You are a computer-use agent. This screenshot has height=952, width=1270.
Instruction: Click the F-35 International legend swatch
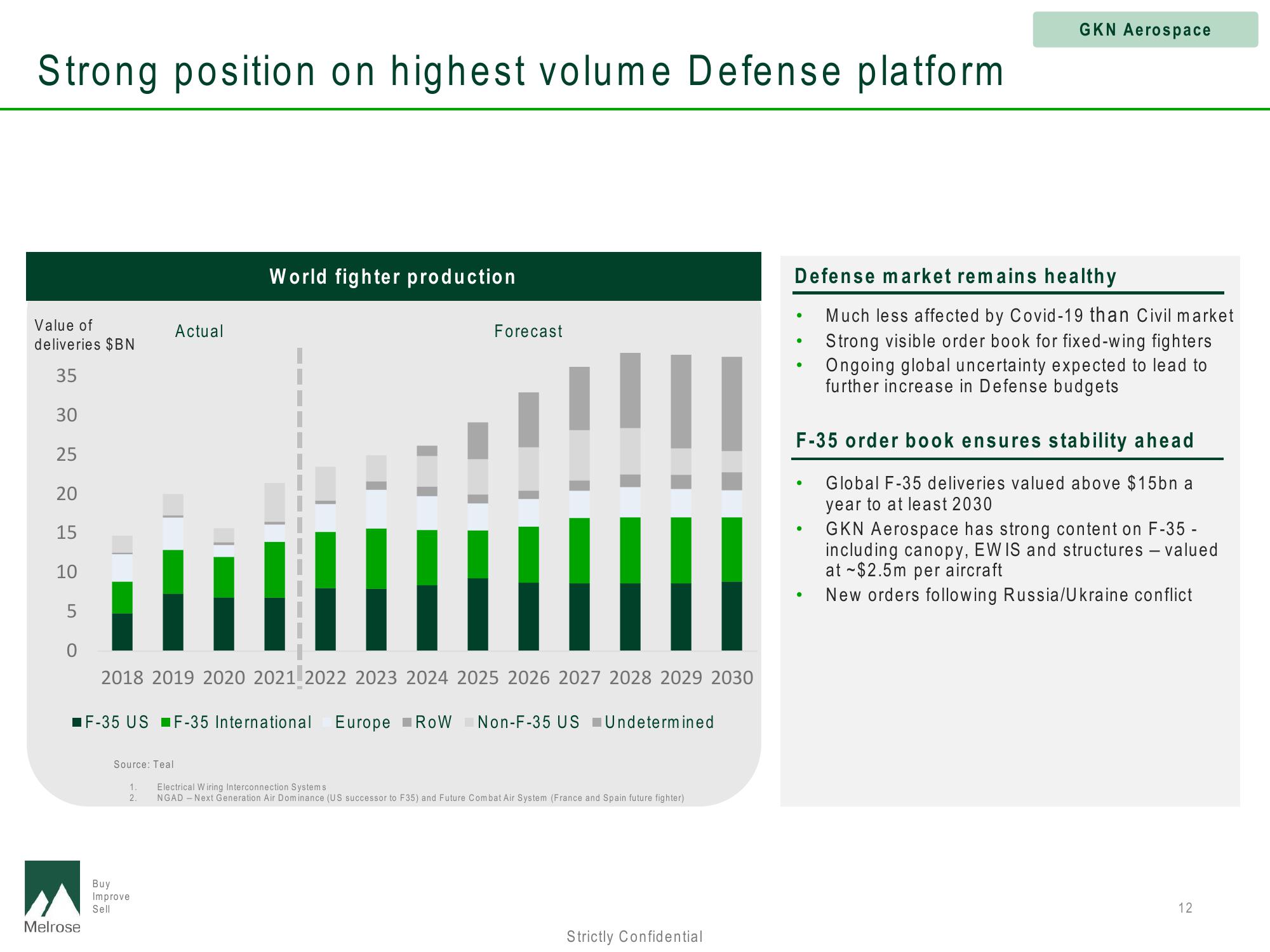(166, 722)
